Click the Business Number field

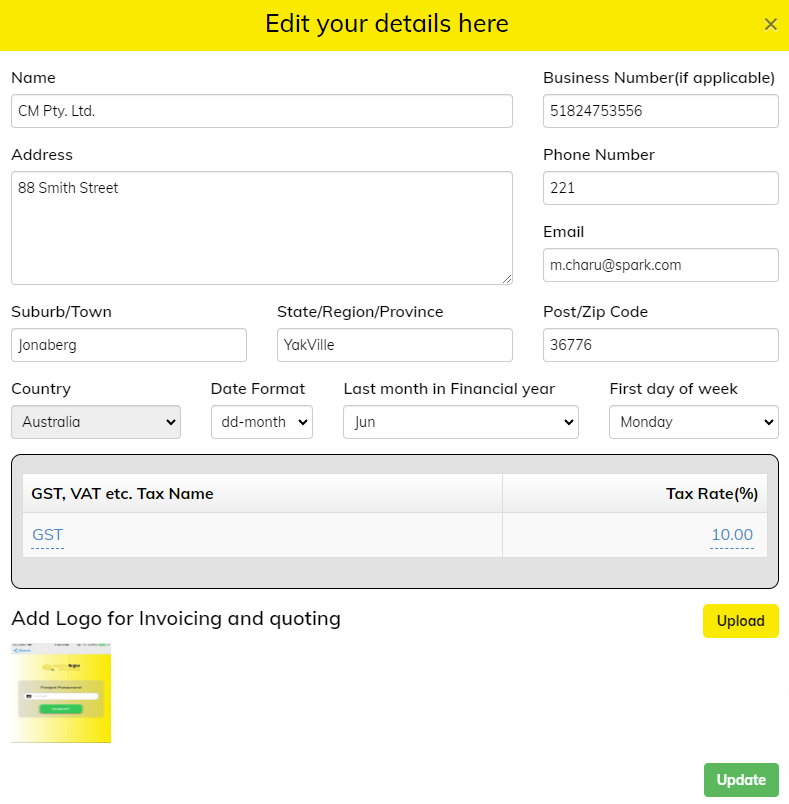660,111
